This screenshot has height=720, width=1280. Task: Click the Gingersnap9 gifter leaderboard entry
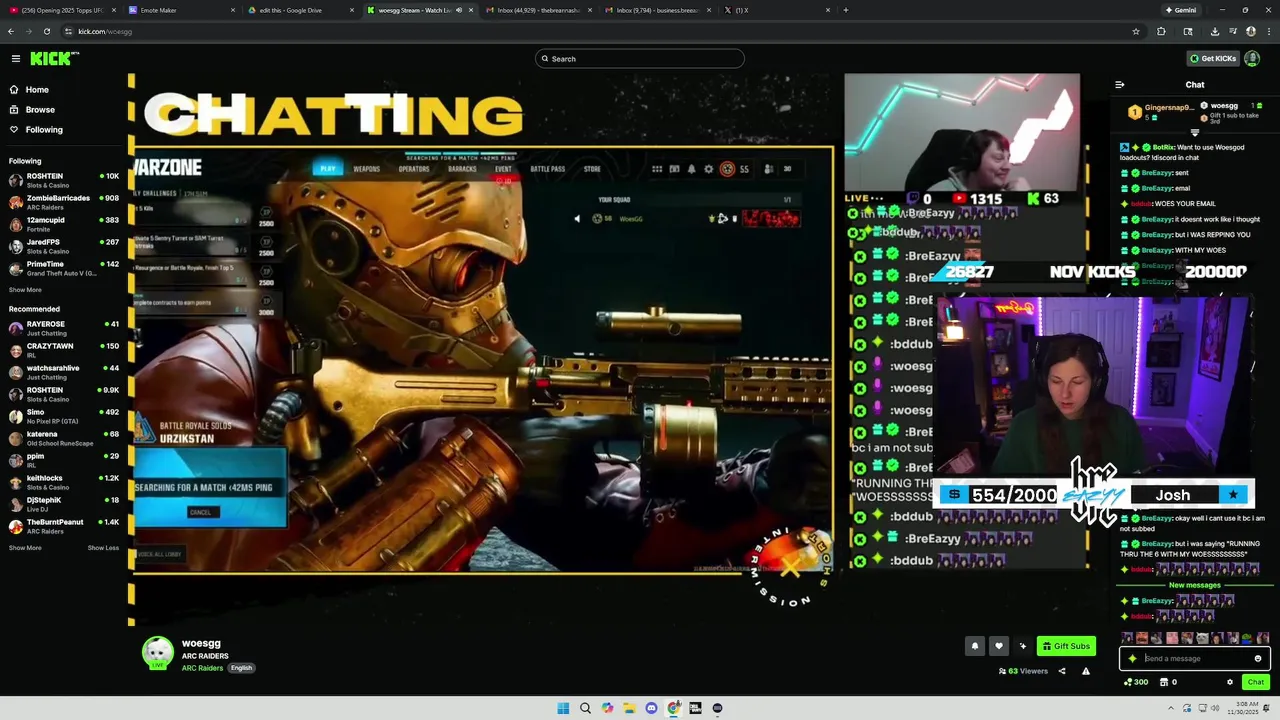point(1160,111)
